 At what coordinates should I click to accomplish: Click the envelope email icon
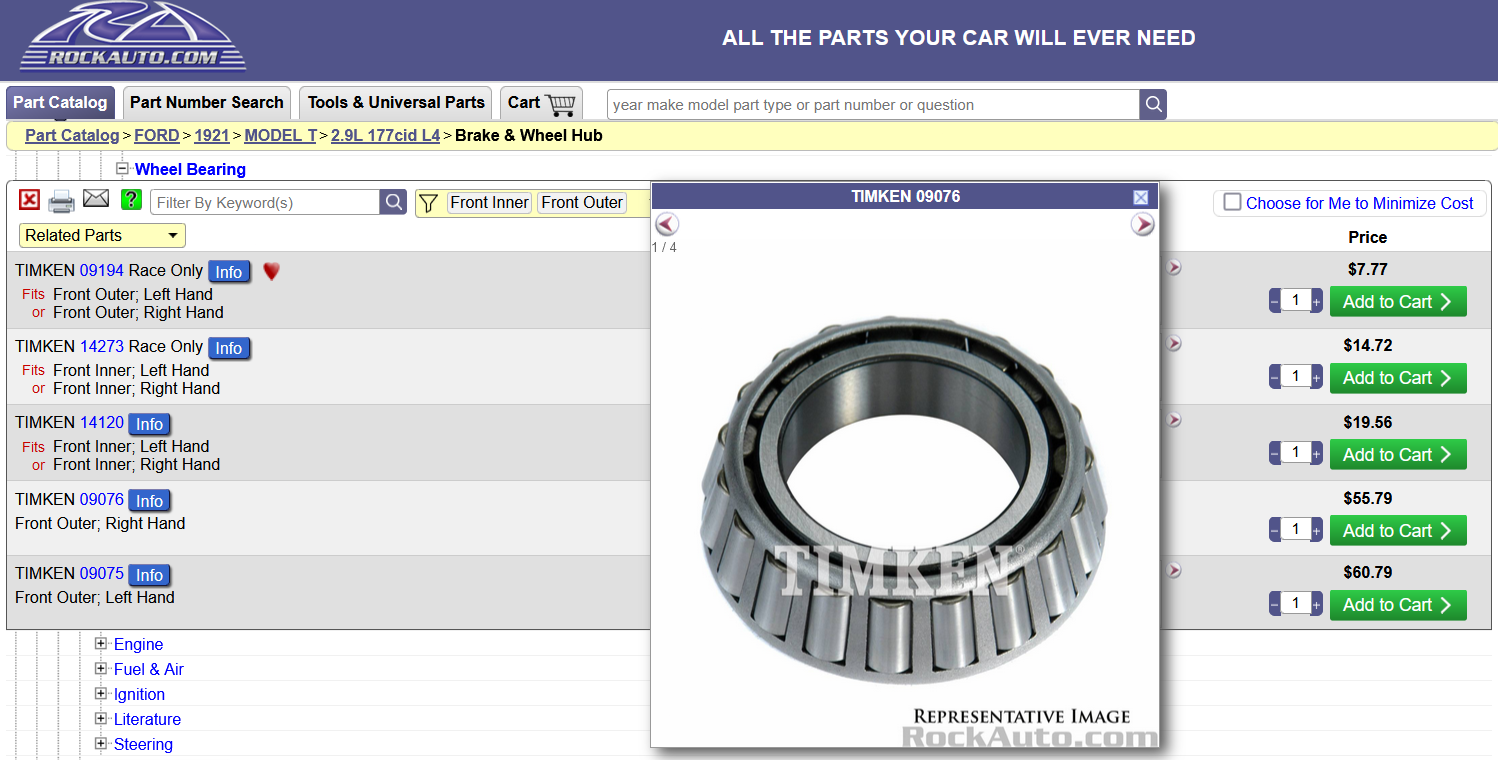(x=96, y=200)
